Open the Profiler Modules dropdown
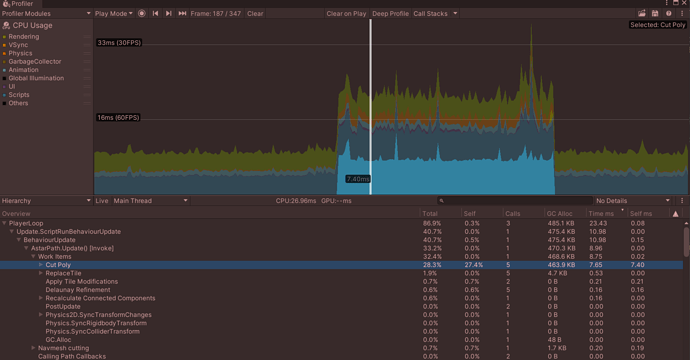Viewport: 690px width, 360px height. pyautogui.click(x=46, y=14)
